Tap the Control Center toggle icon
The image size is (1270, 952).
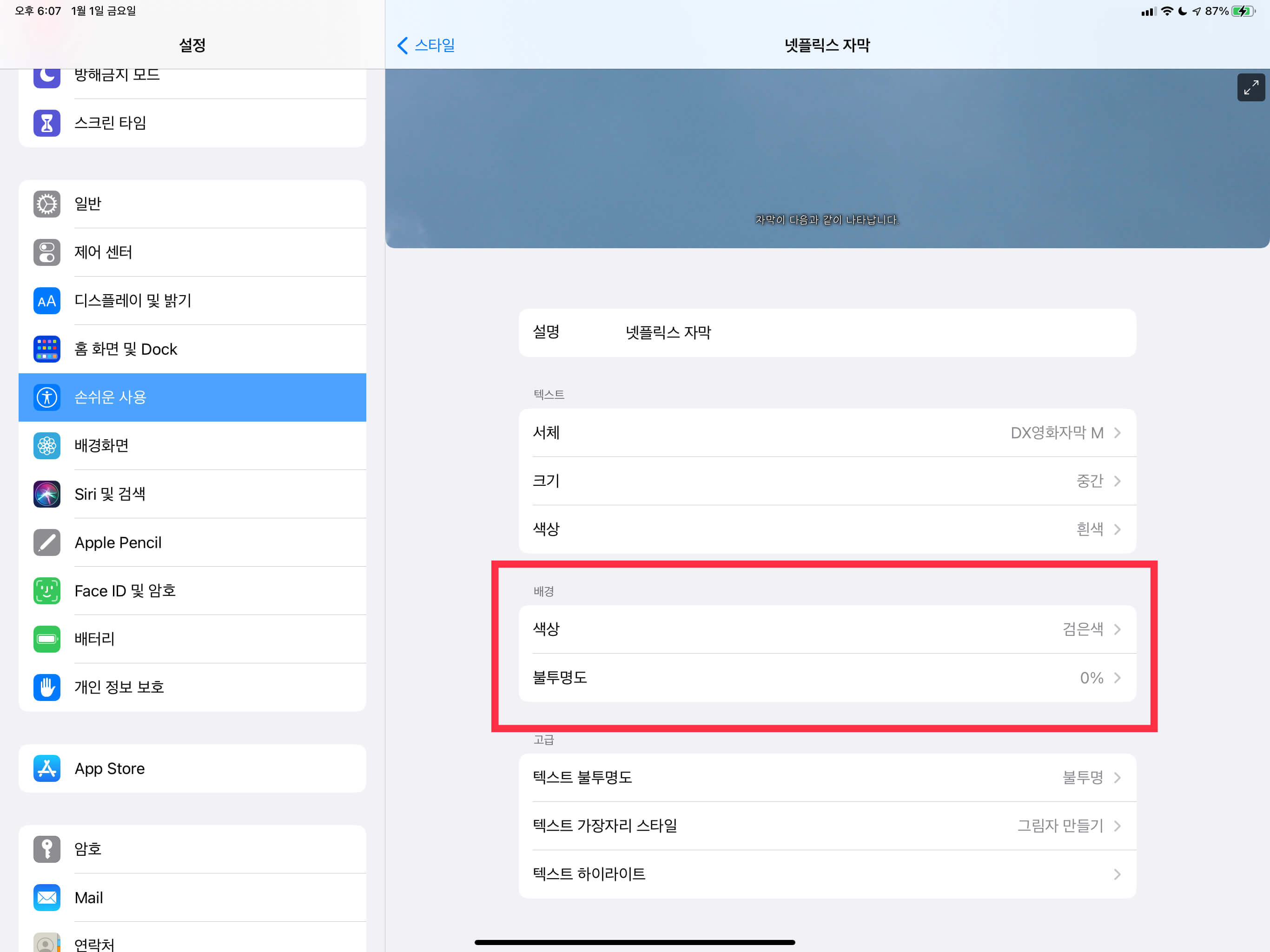pos(47,252)
